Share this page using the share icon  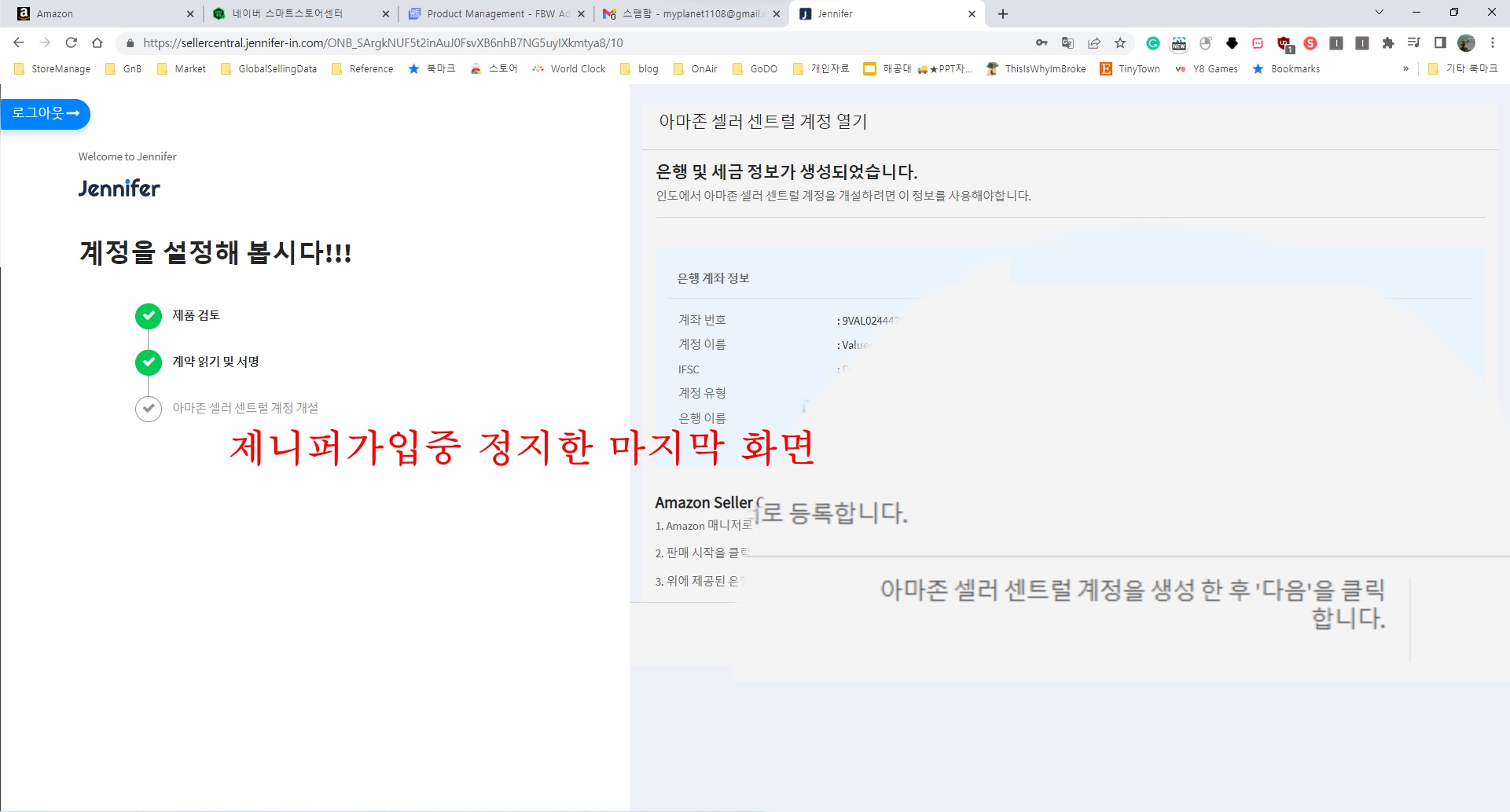[x=1094, y=43]
